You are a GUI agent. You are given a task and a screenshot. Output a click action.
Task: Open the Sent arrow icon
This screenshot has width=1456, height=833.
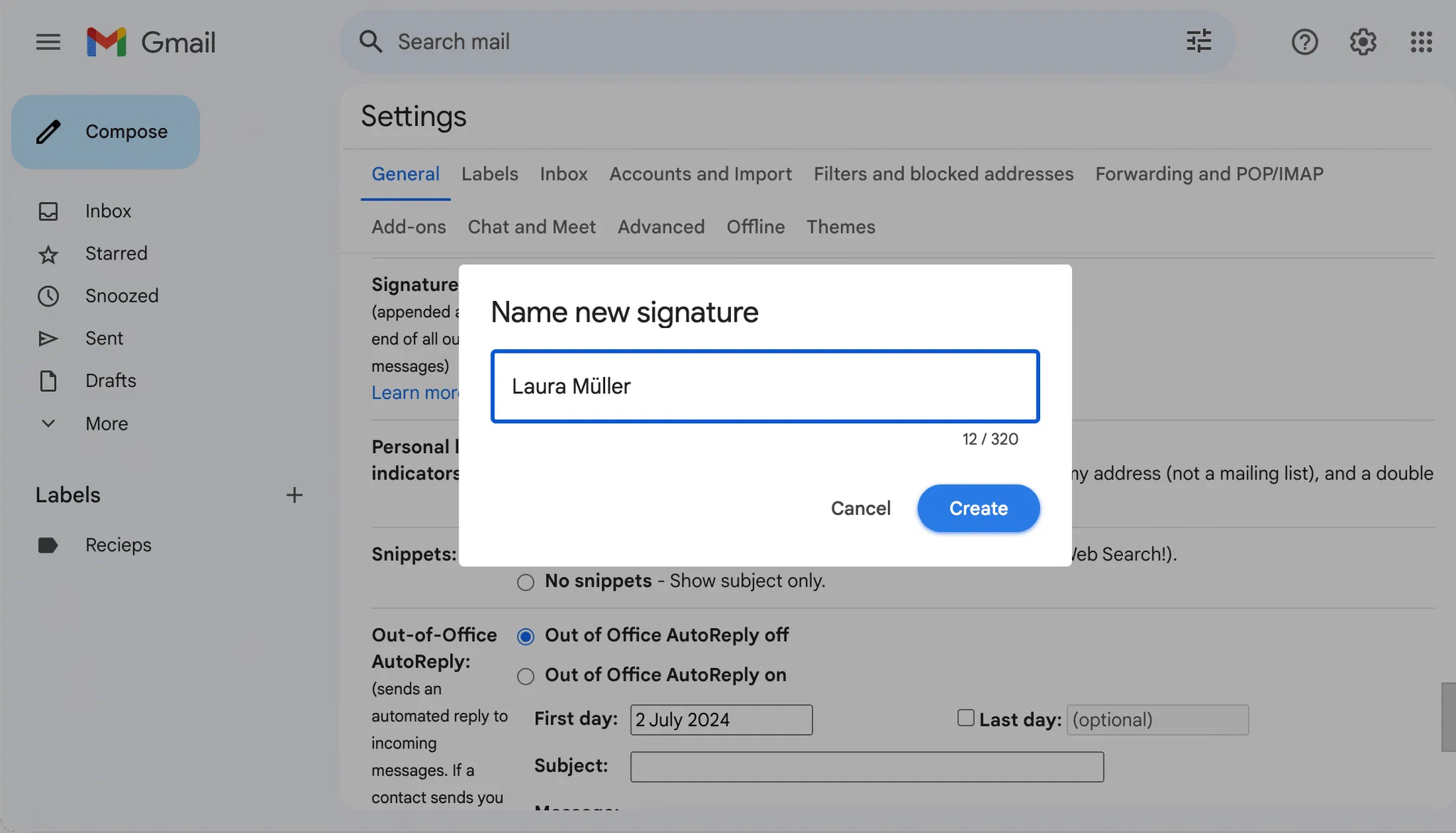coord(48,339)
